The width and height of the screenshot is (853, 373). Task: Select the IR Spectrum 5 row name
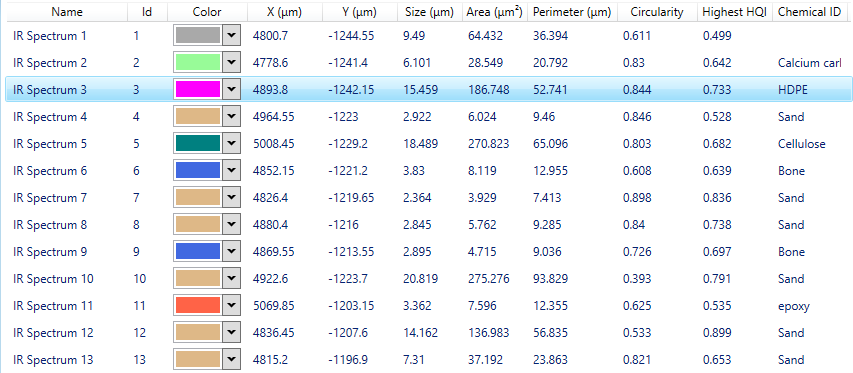coord(50,144)
